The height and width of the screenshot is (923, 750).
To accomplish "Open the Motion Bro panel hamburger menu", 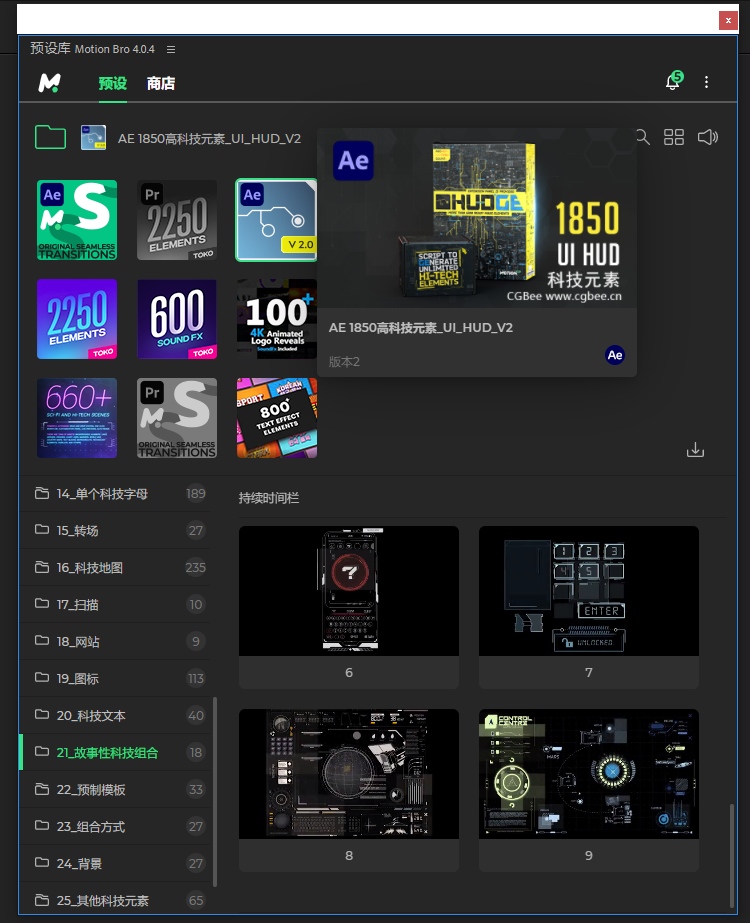I will [x=171, y=49].
